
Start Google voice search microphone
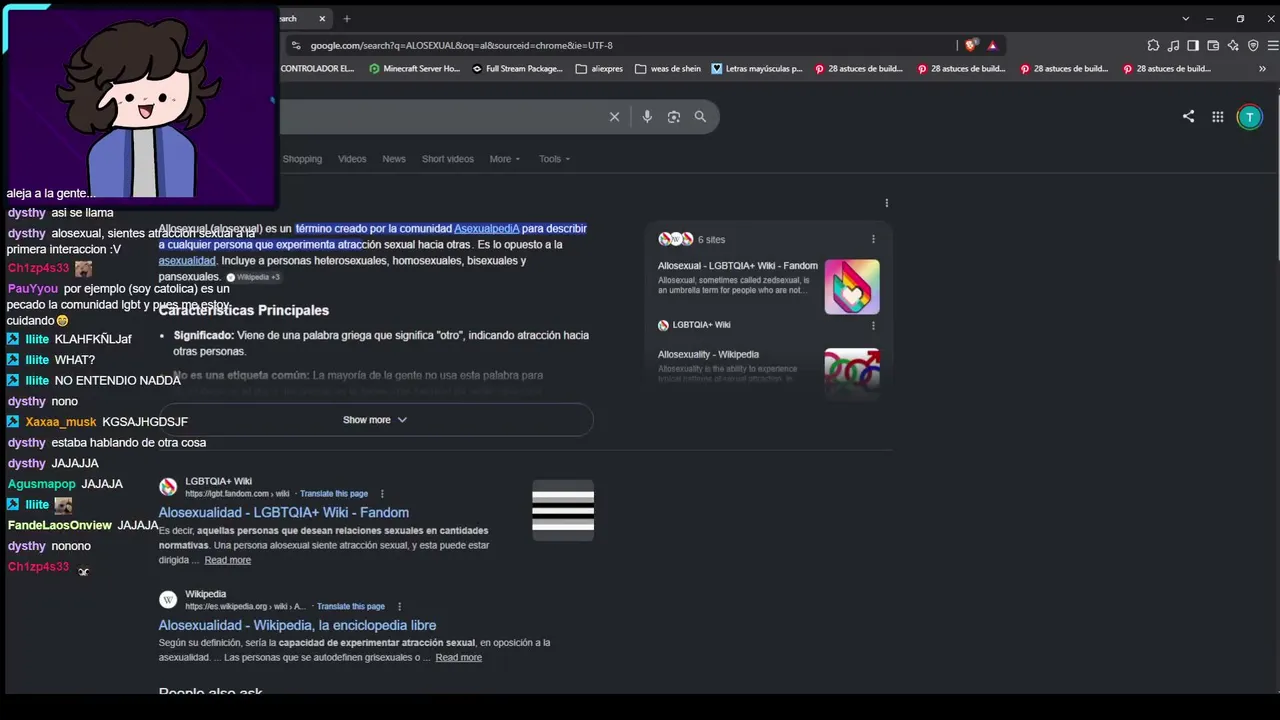coord(647,117)
